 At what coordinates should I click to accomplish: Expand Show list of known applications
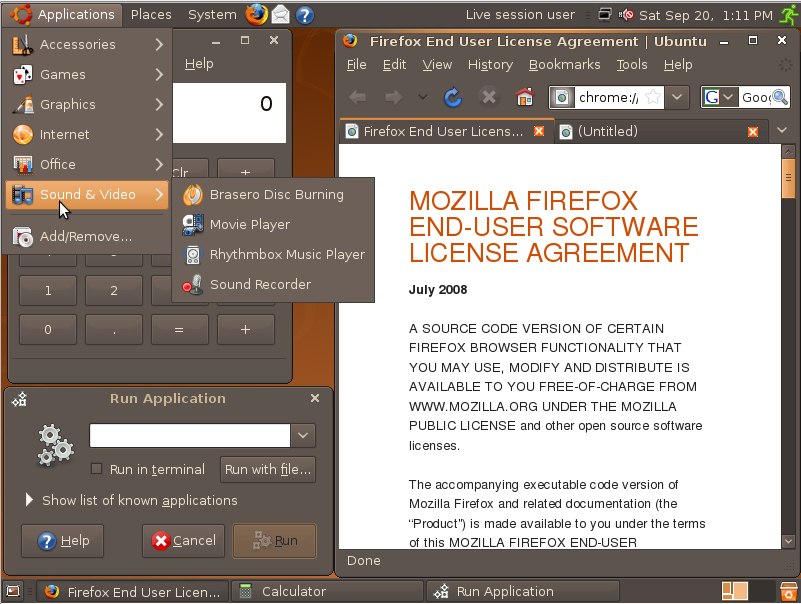(132, 500)
